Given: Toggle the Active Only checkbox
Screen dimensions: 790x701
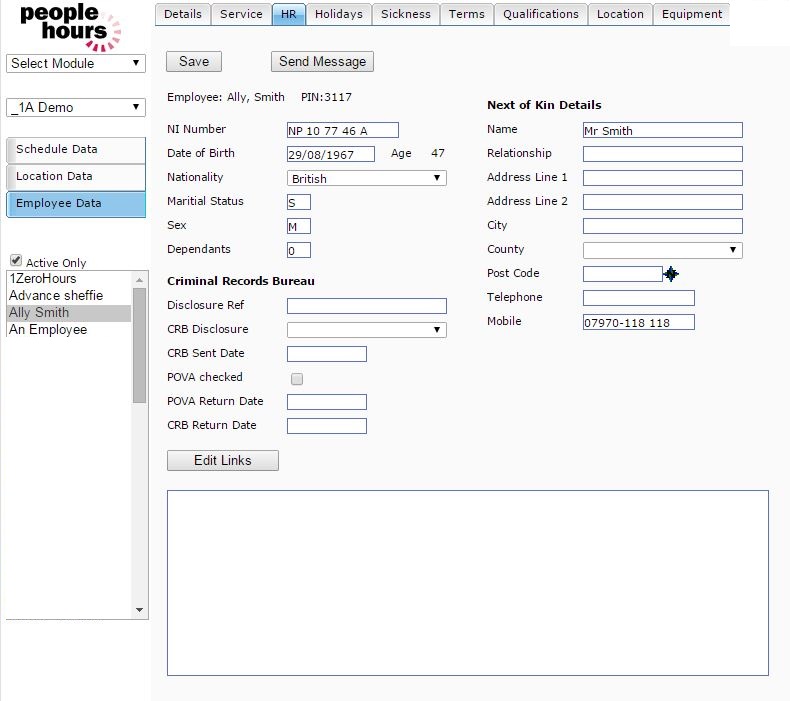Looking at the screenshot, I should tap(15, 261).
